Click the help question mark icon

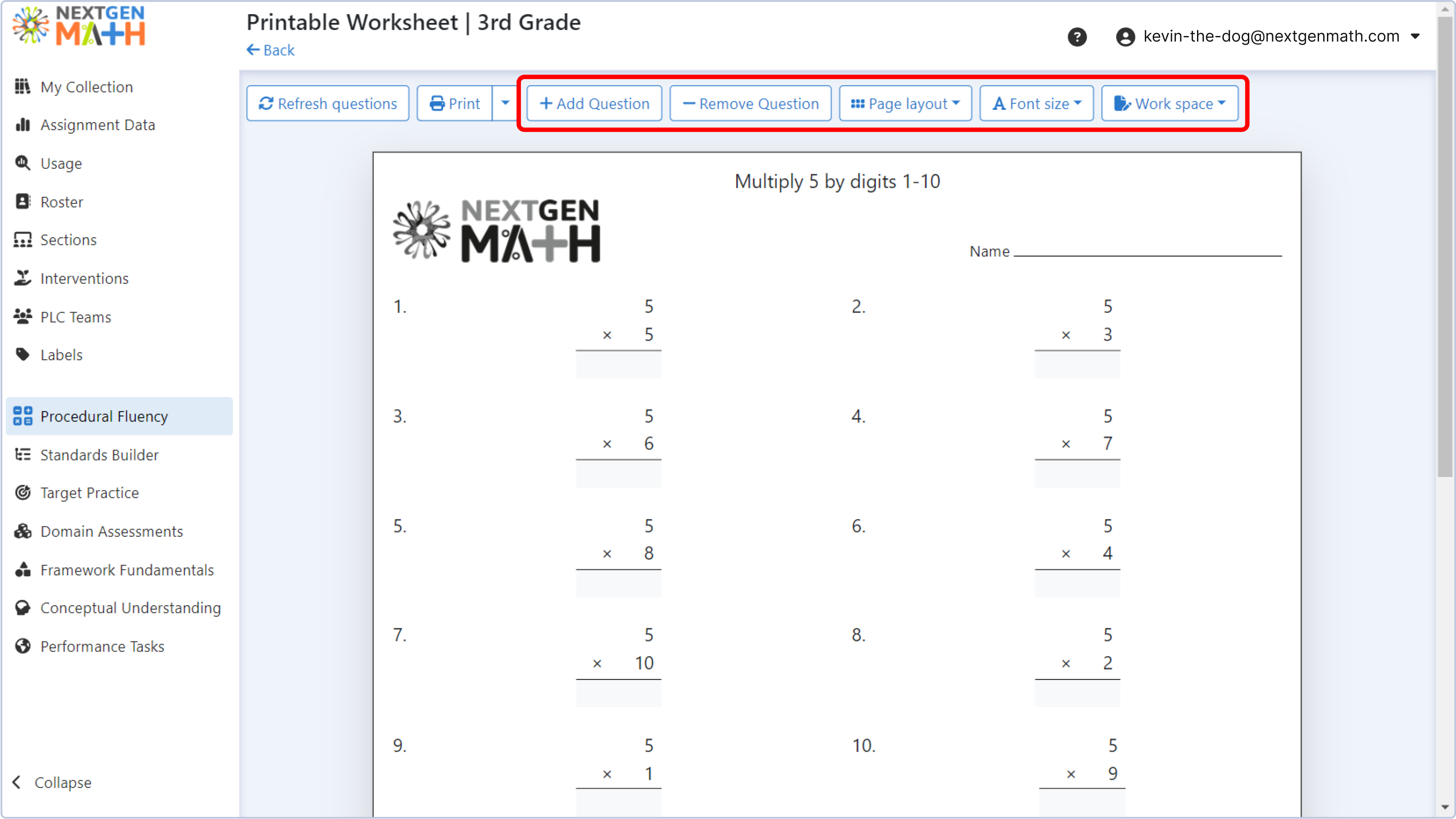(x=1077, y=37)
